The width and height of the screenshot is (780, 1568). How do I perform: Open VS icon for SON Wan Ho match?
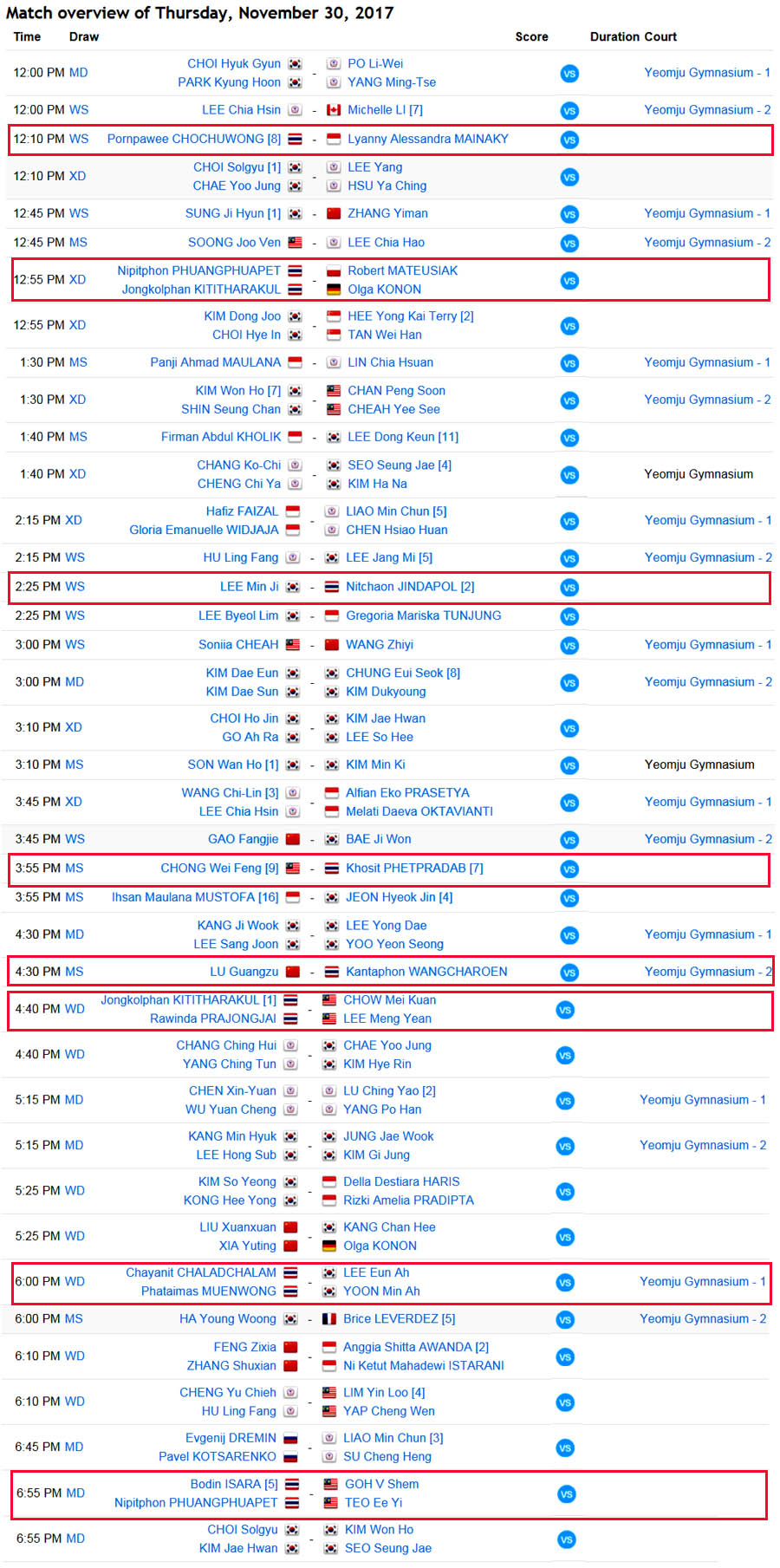click(569, 765)
